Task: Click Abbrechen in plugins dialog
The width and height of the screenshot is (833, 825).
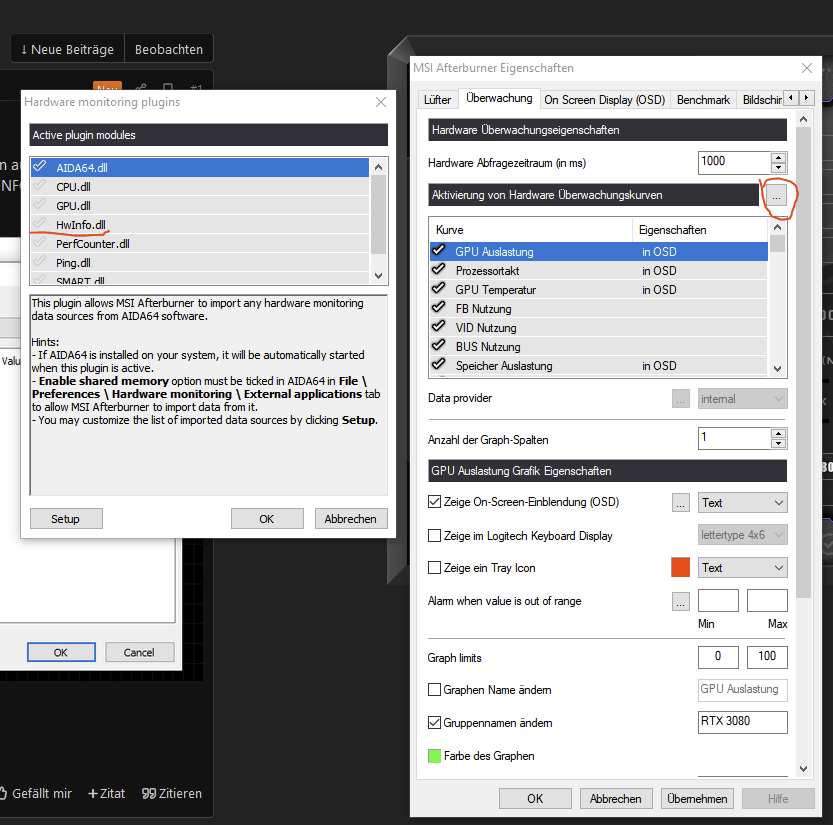Action: coord(351,518)
